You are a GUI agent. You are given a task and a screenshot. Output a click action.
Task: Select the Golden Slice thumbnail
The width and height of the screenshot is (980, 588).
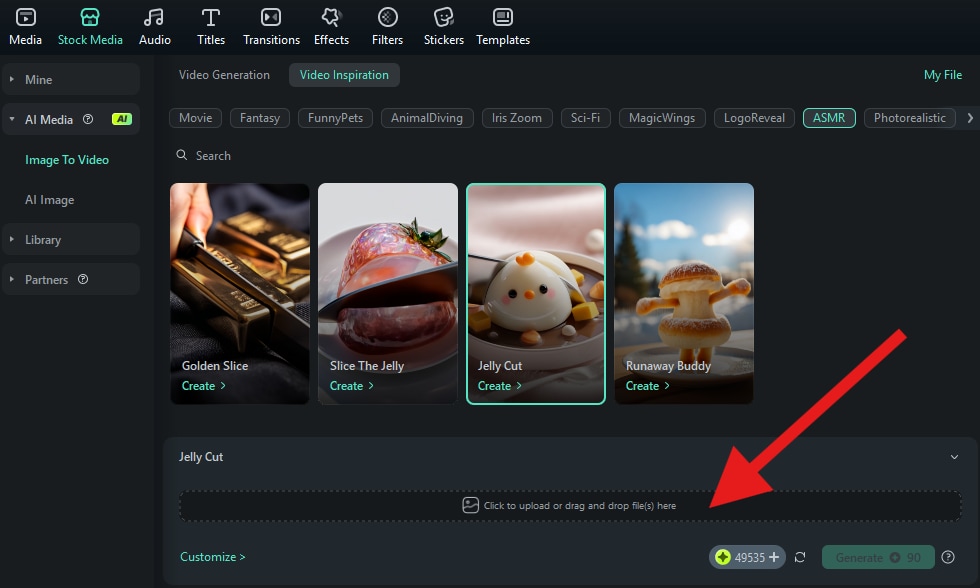click(240, 294)
